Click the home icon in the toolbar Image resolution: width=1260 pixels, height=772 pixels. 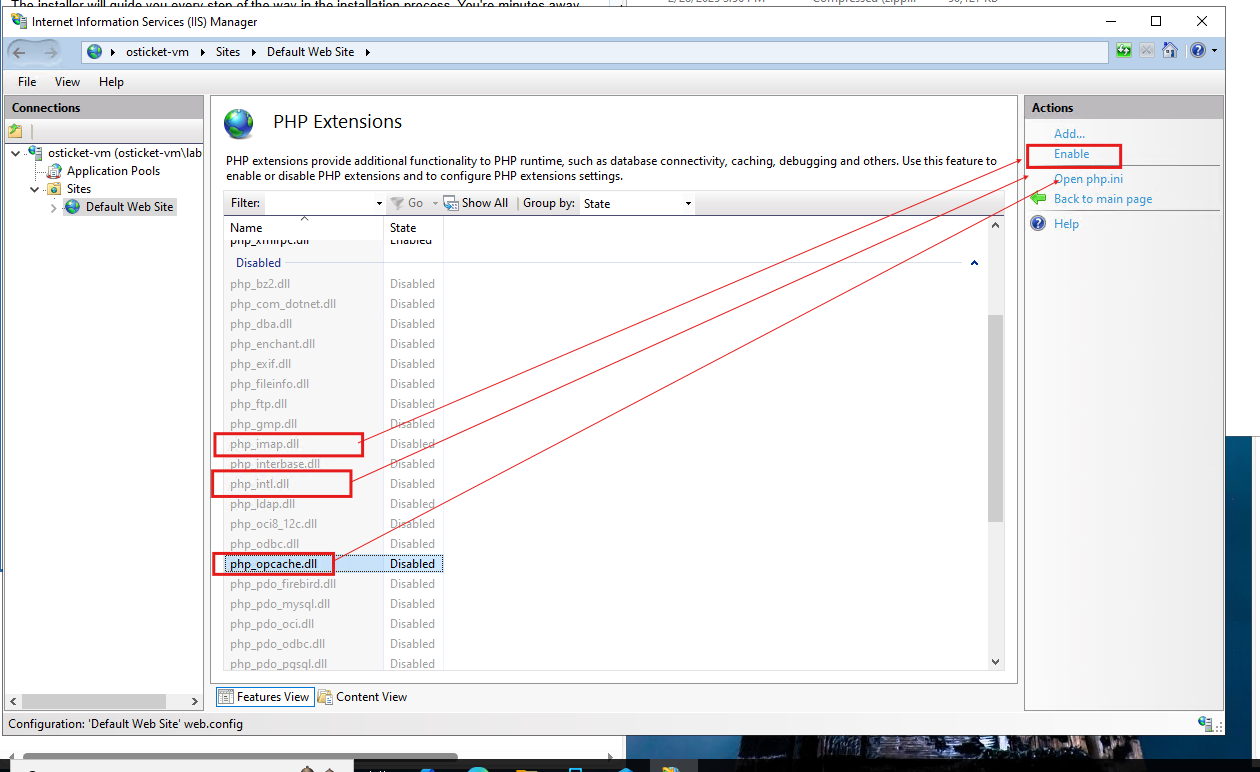(1170, 51)
